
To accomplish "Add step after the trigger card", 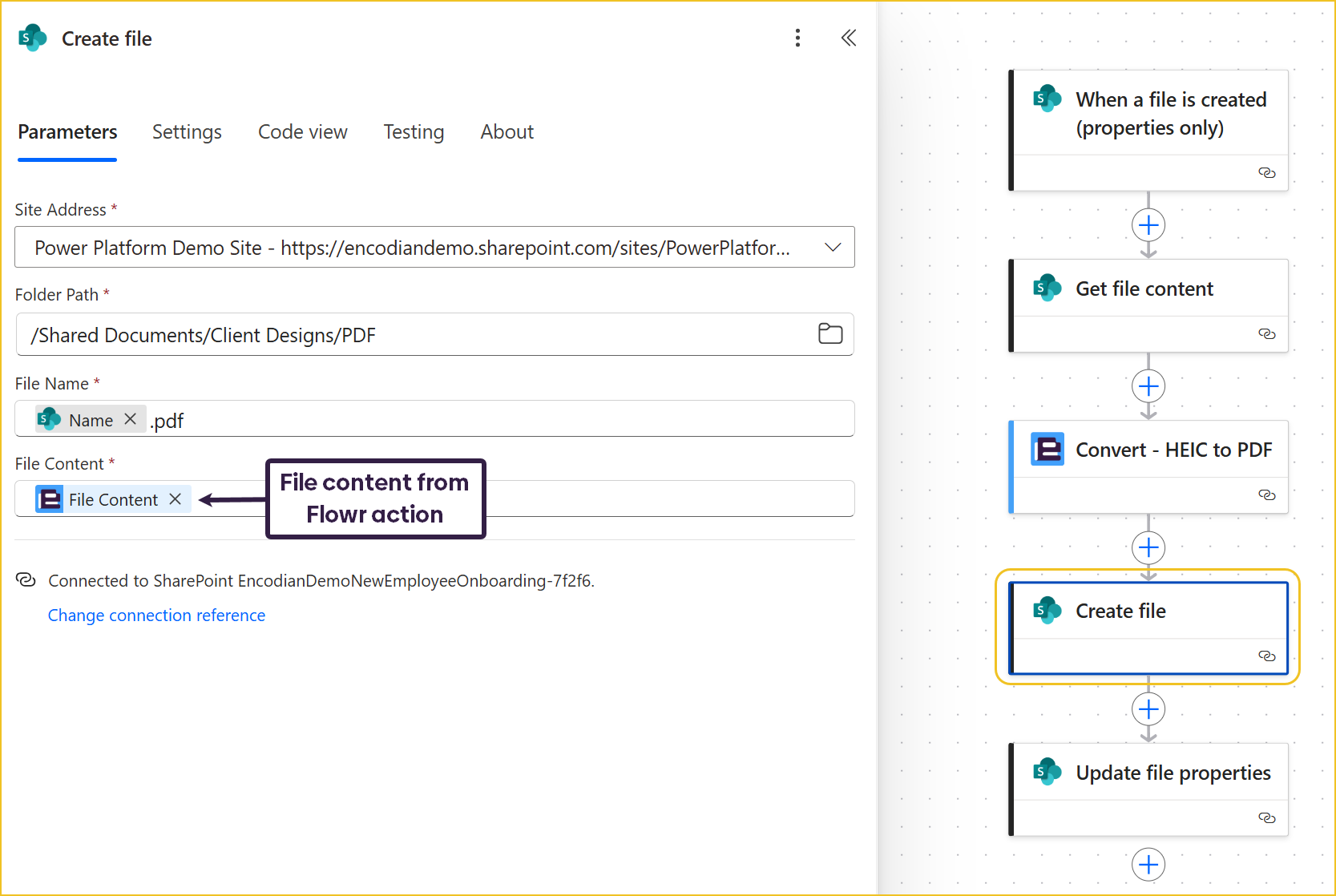I will click(x=1148, y=225).
